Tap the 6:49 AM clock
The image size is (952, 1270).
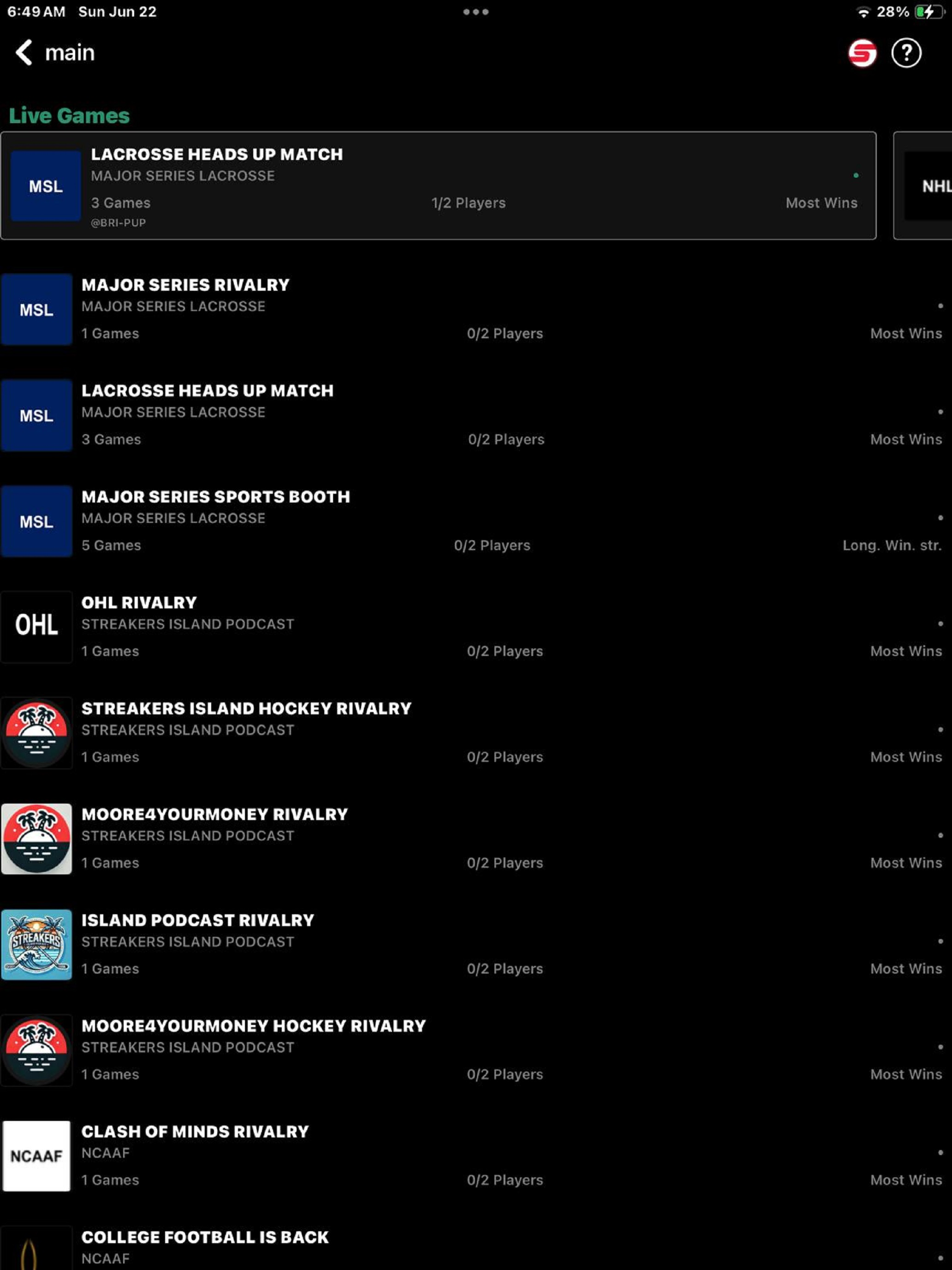[x=36, y=12]
